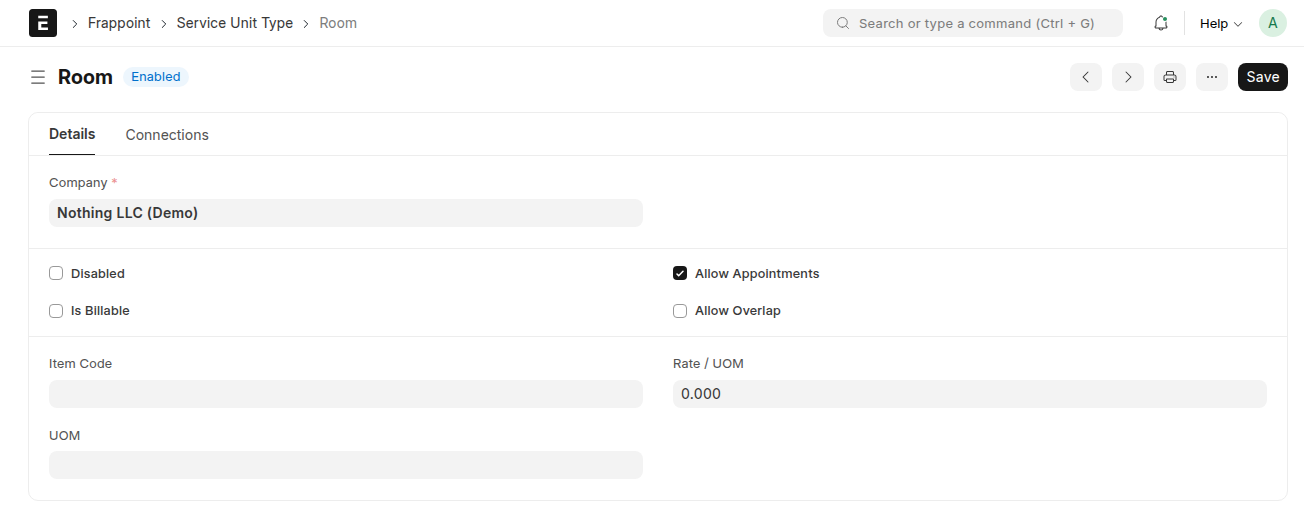Switch to the Connections tab
Viewport: 1304px width, 519px height.
167,135
